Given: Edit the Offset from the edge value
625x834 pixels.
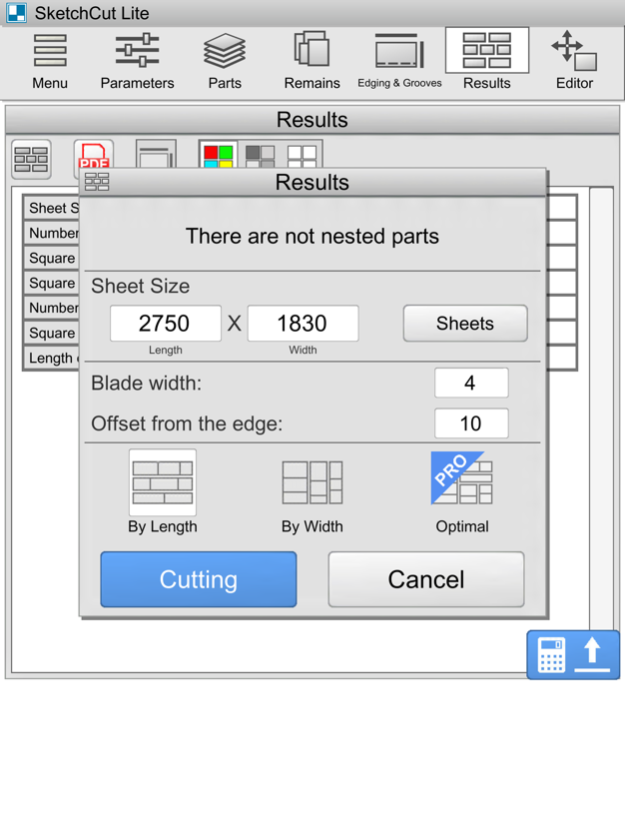Looking at the screenshot, I should tap(471, 423).
